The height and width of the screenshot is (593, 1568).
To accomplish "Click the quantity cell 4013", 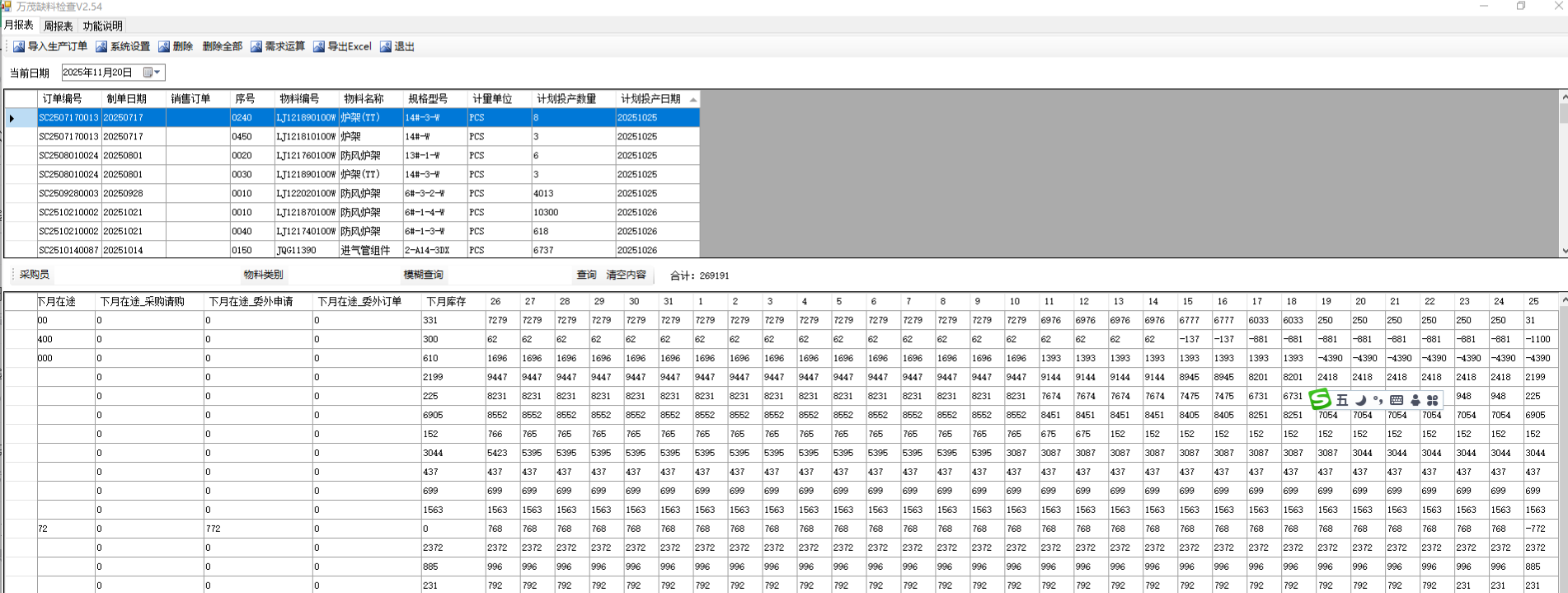I will coord(574,194).
